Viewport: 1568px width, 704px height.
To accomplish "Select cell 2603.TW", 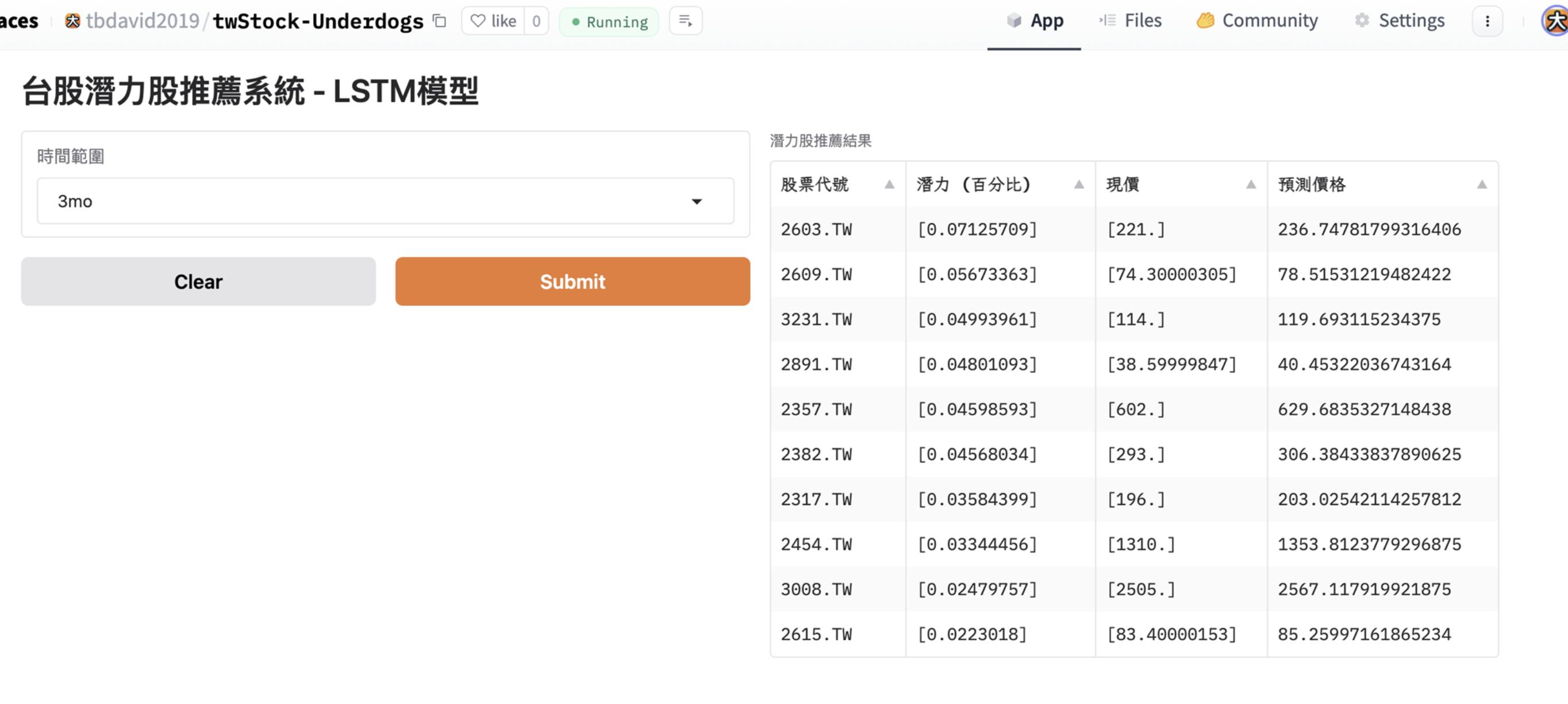I will tap(837, 229).
